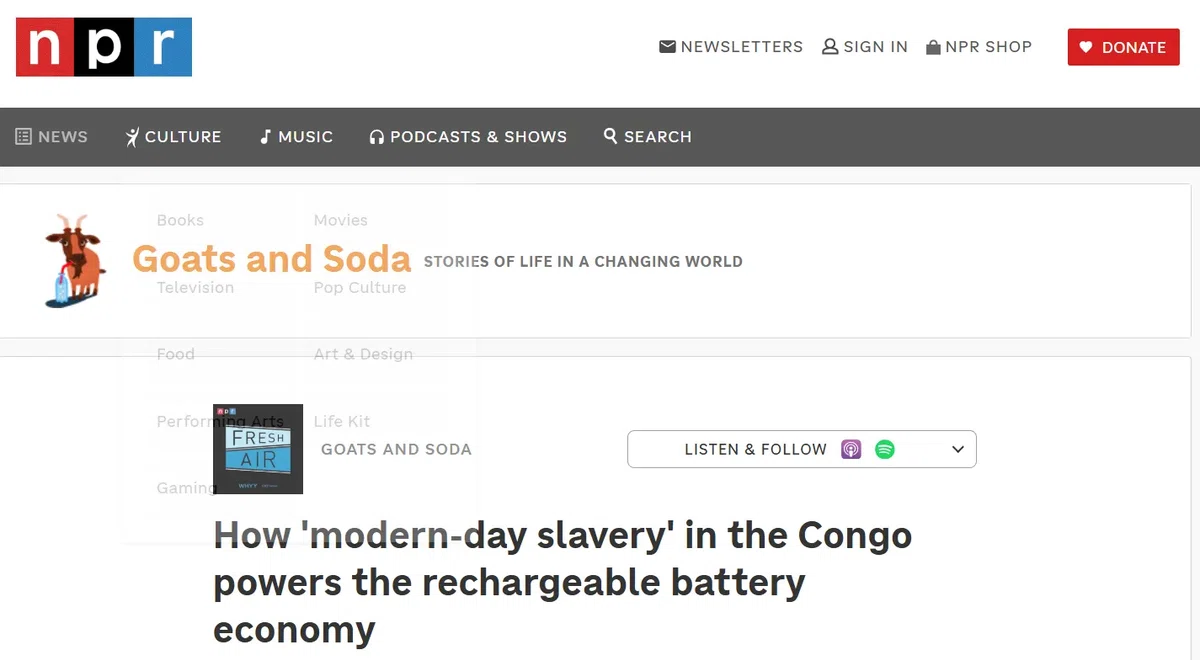Open Newsletters via envelope icon

[667, 47]
